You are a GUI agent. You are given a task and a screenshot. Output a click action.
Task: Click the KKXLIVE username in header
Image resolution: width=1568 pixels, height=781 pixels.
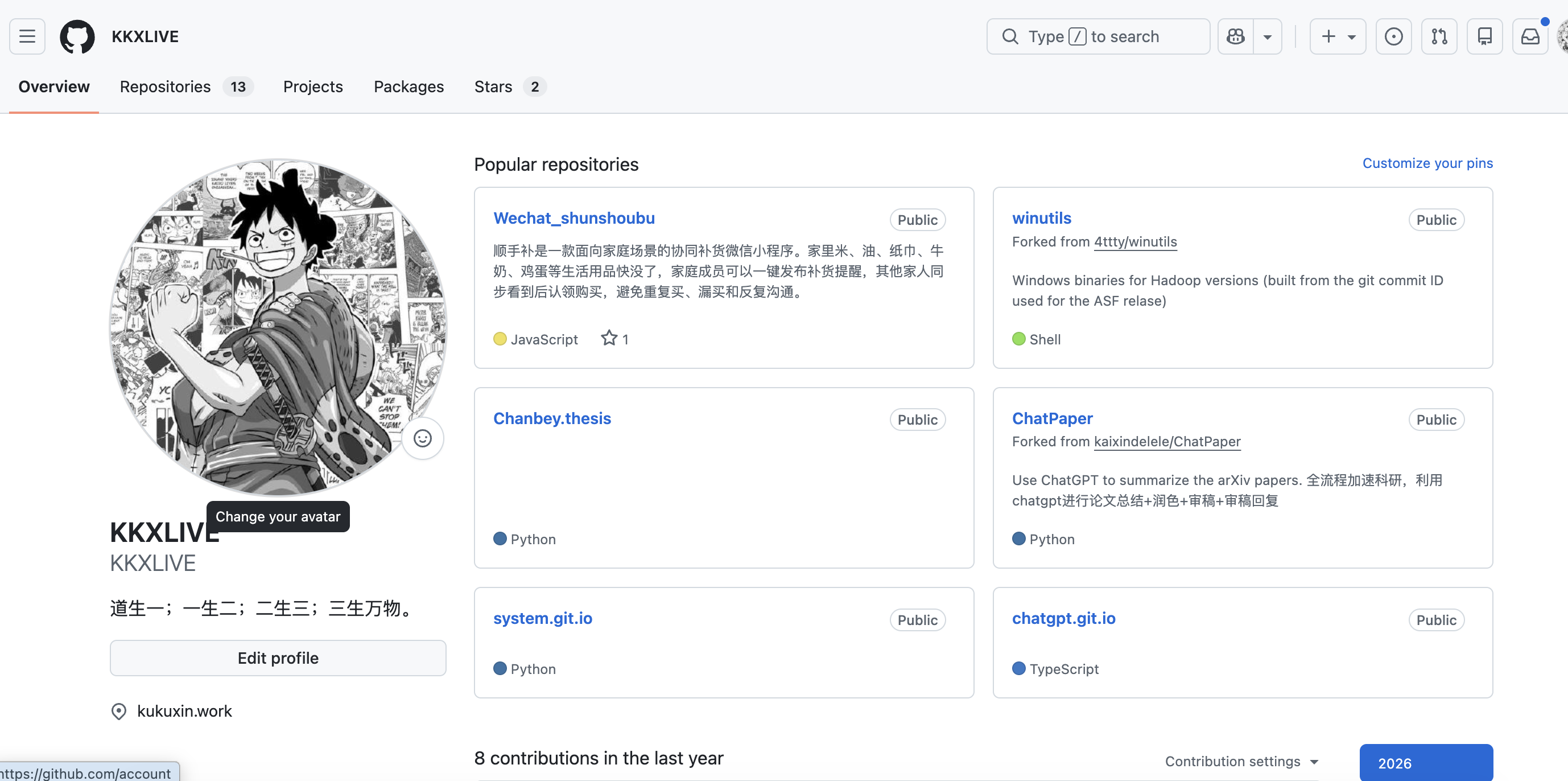pos(145,36)
